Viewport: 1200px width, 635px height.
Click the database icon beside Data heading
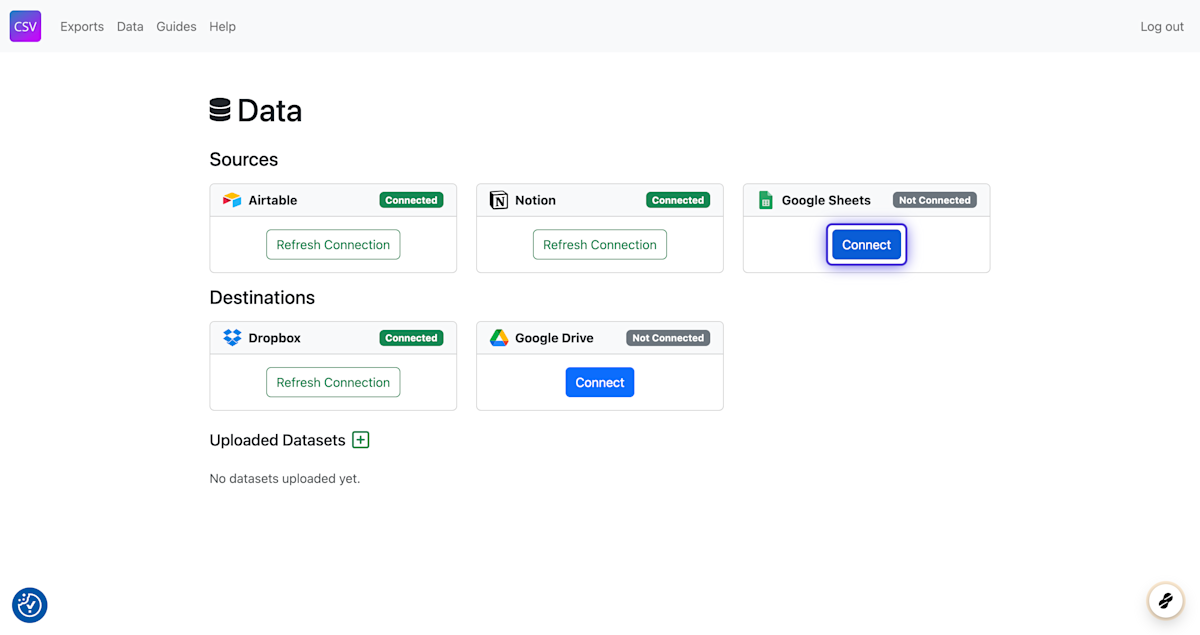(219, 109)
